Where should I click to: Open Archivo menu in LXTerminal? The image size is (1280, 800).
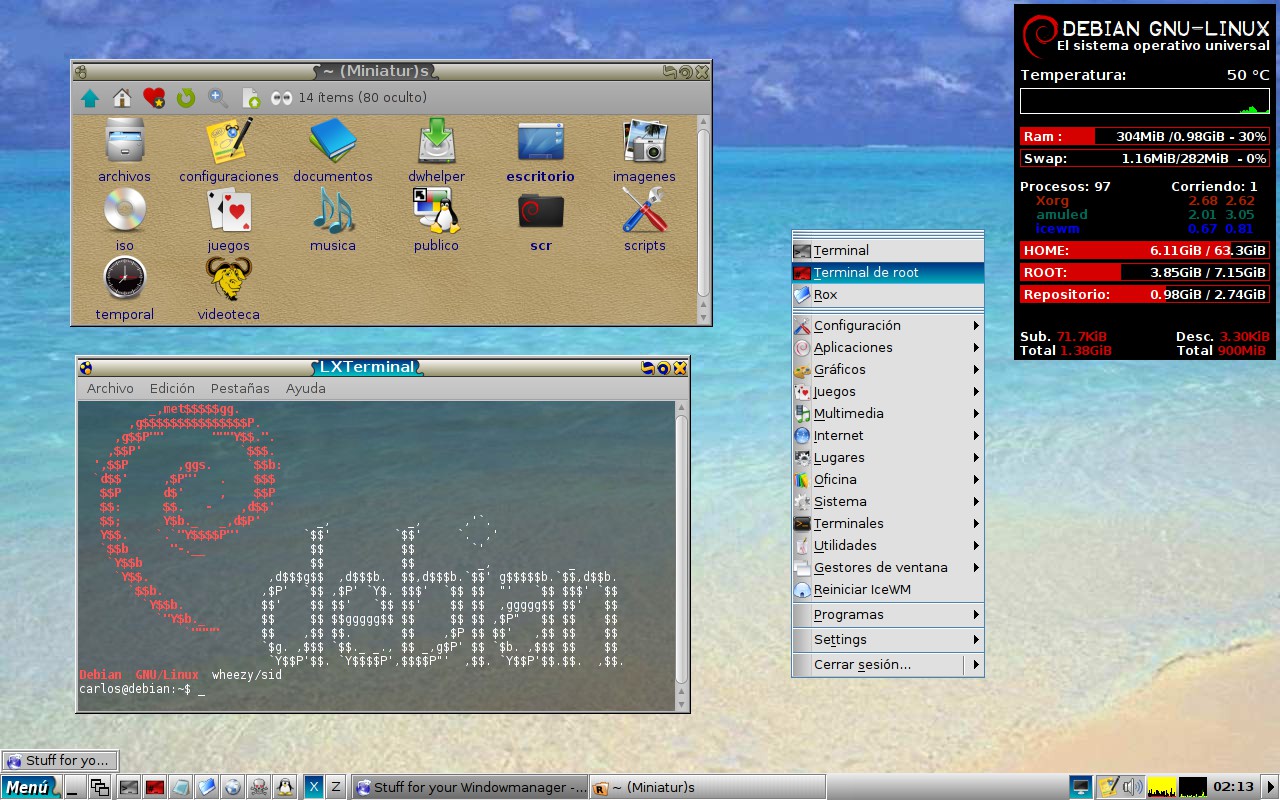point(110,388)
